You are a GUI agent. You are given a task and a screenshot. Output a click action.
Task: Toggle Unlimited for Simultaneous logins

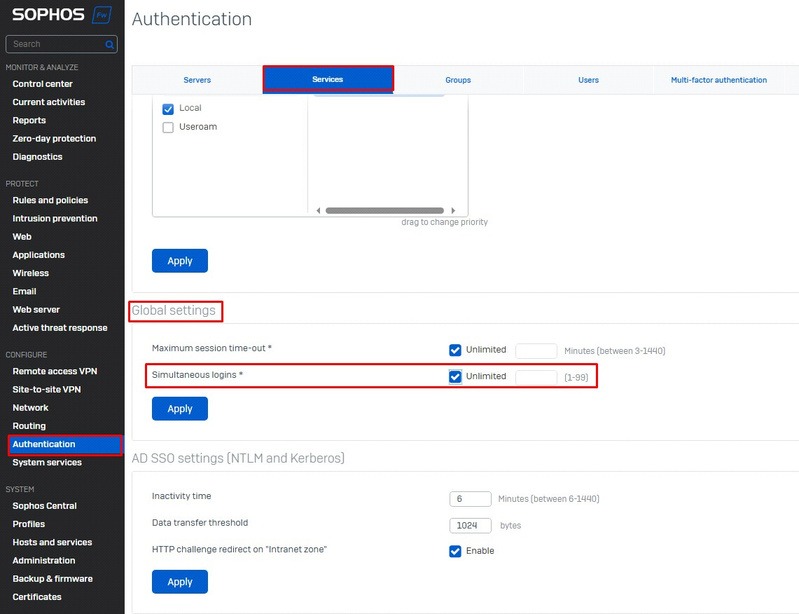(x=455, y=377)
